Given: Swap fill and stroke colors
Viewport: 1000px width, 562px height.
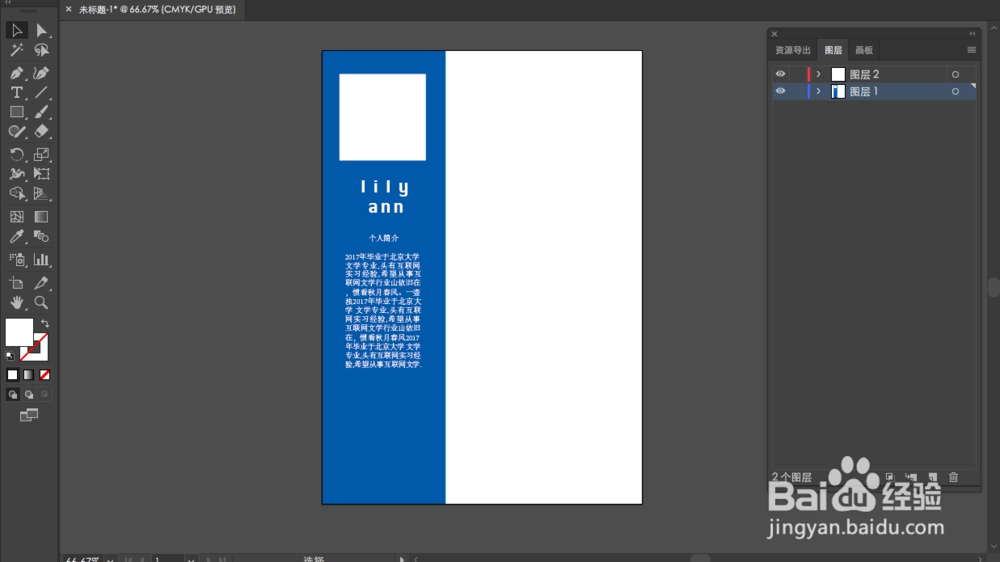Looking at the screenshot, I should [45, 323].
